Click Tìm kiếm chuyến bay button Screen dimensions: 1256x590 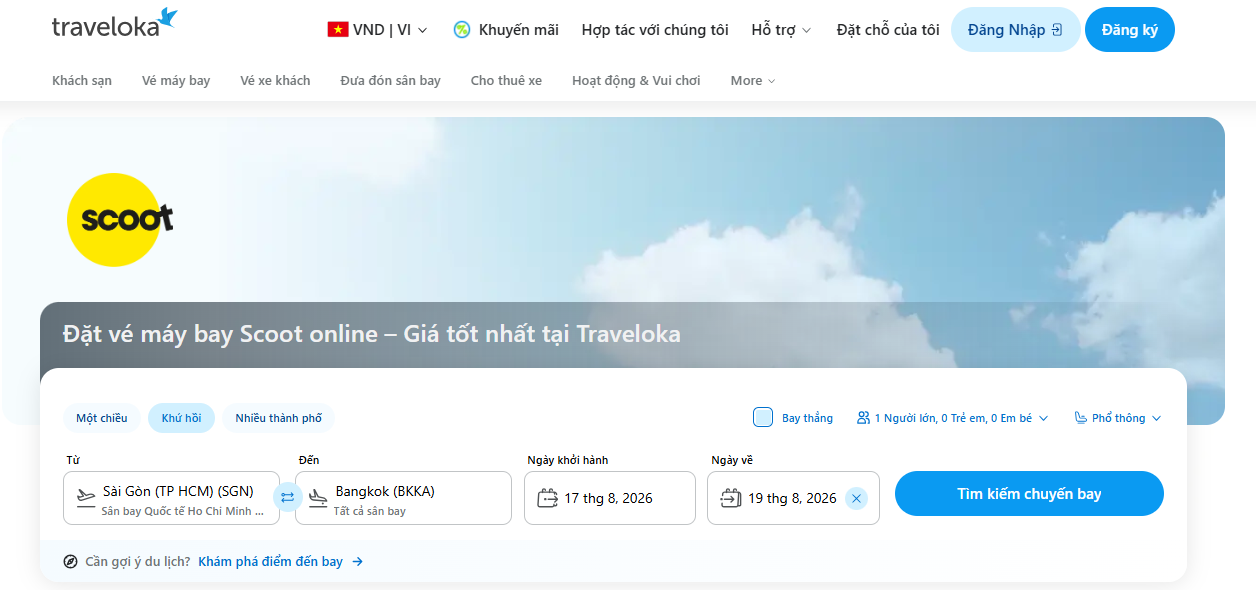(1029, 494)
